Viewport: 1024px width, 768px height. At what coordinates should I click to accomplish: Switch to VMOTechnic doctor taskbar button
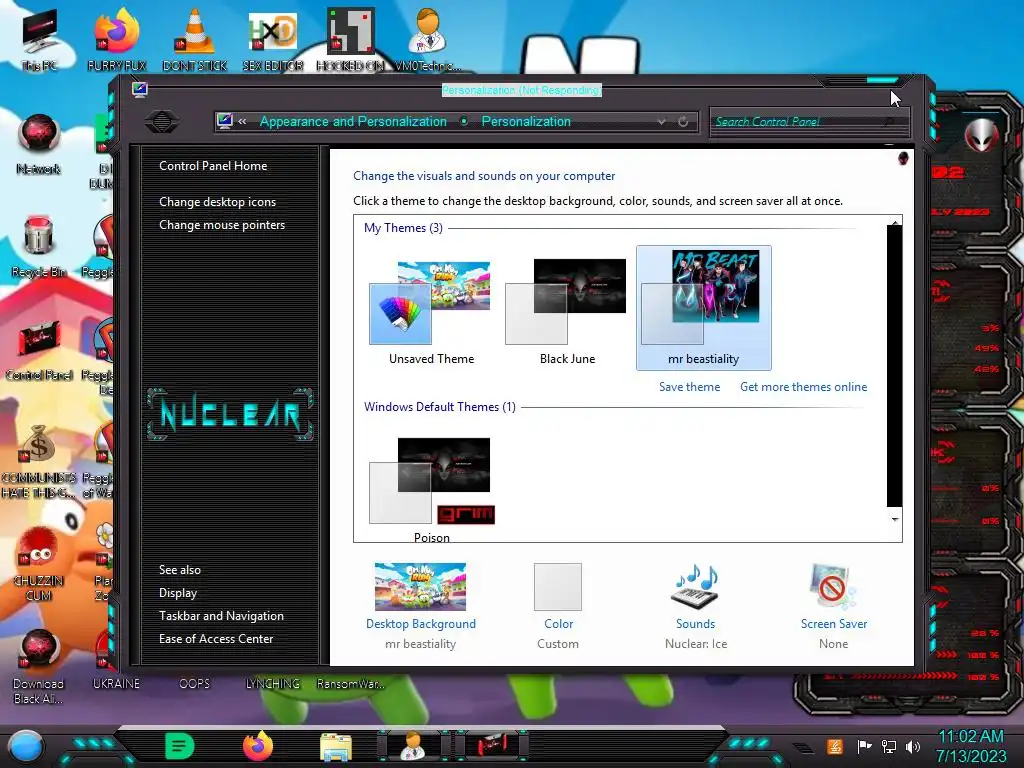tap(414, 746)
